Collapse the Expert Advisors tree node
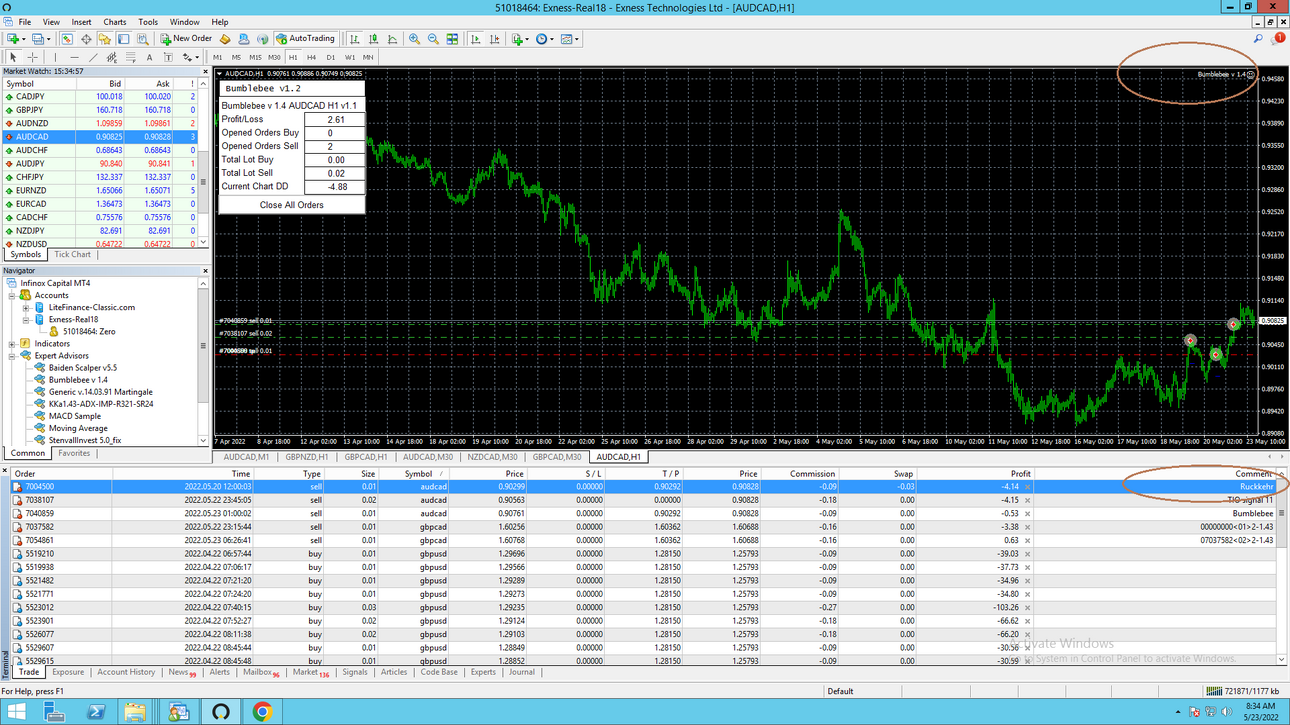The width and height of the screenshot is (1290, 725). click(x=12, y=356)
